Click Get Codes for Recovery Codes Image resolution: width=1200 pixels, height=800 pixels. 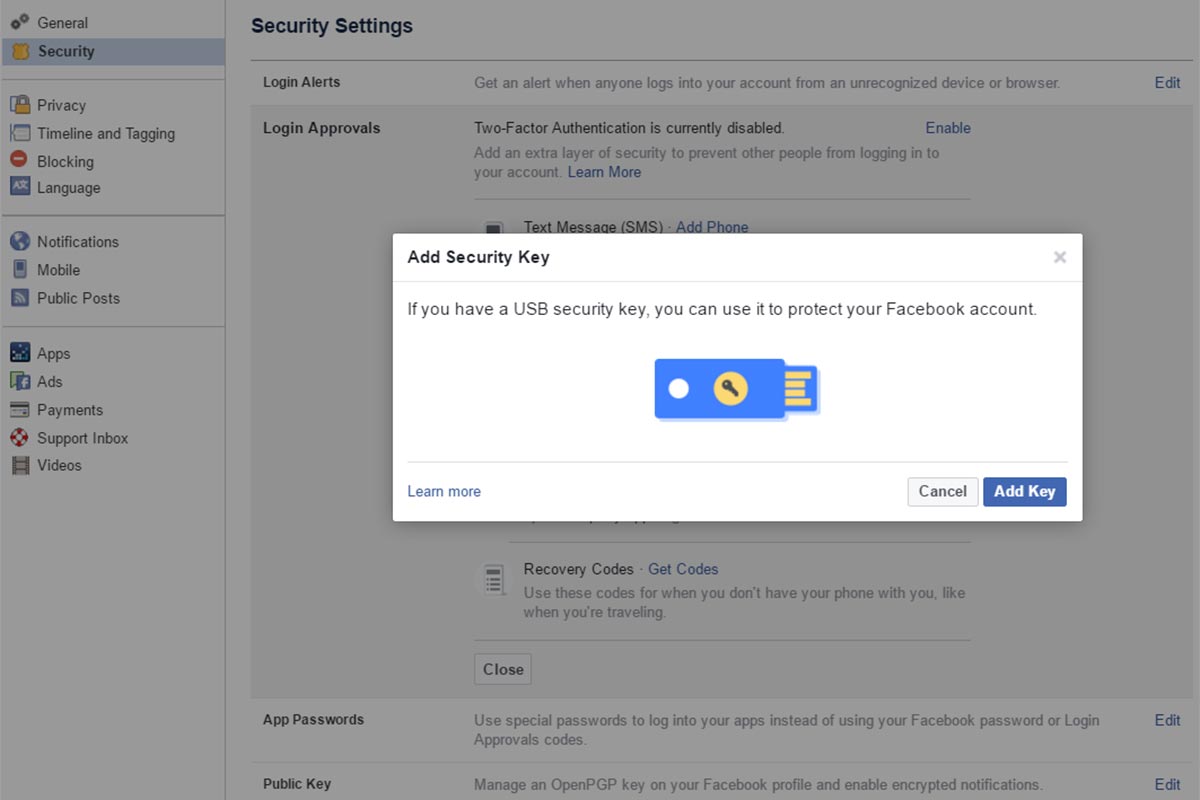click(x=683, y=569)
